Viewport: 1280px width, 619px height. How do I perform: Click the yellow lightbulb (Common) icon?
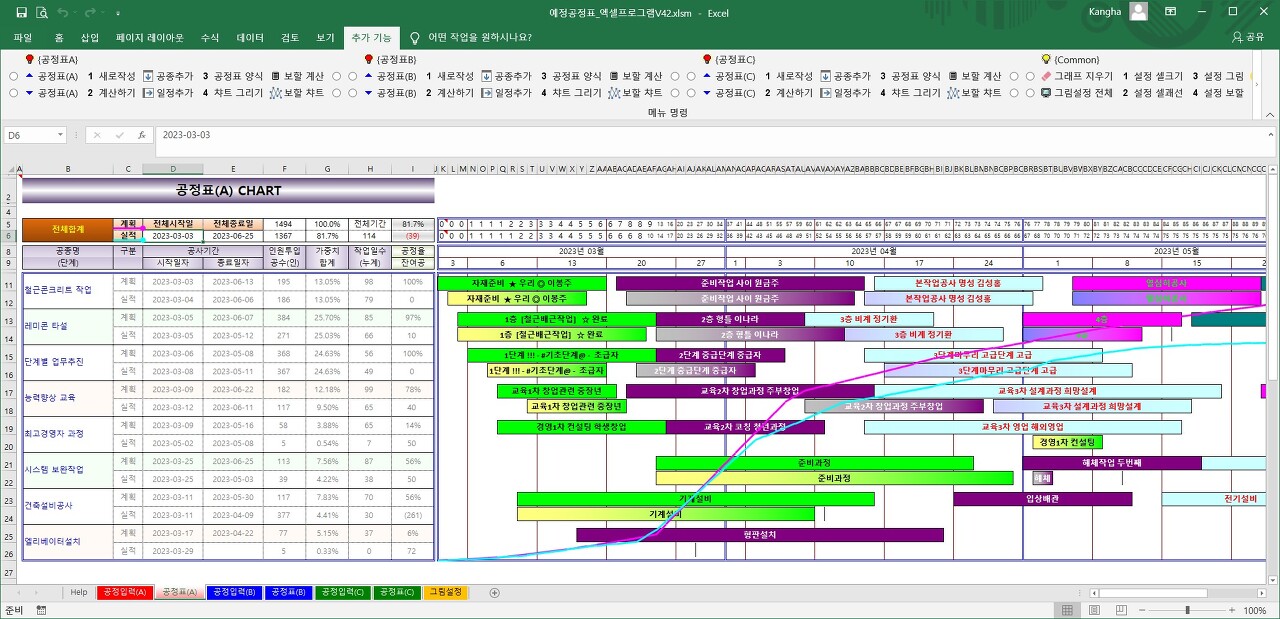tap(1046, 60)
